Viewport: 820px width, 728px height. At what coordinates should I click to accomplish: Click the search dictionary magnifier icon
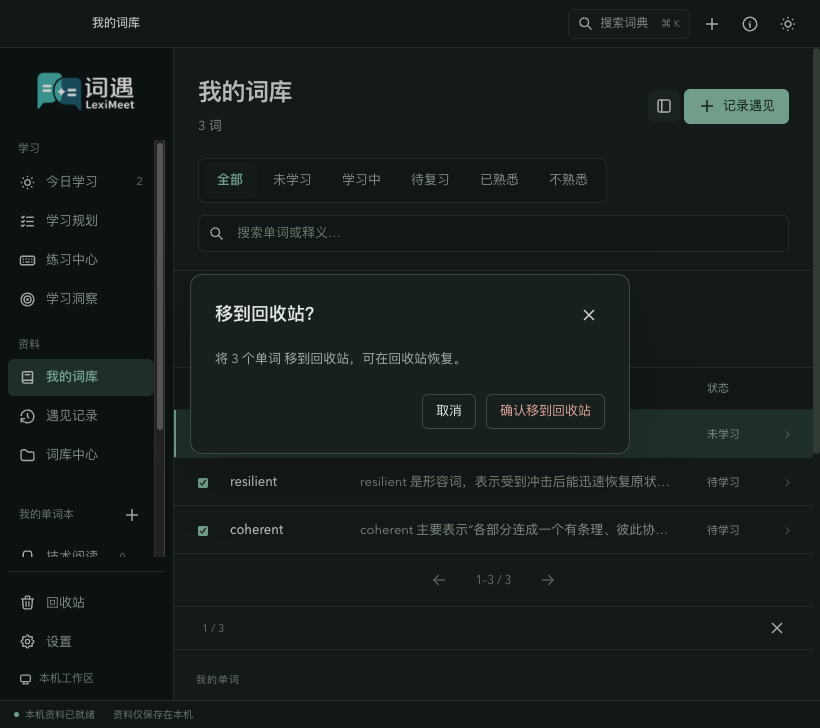(x=585, y=24)
